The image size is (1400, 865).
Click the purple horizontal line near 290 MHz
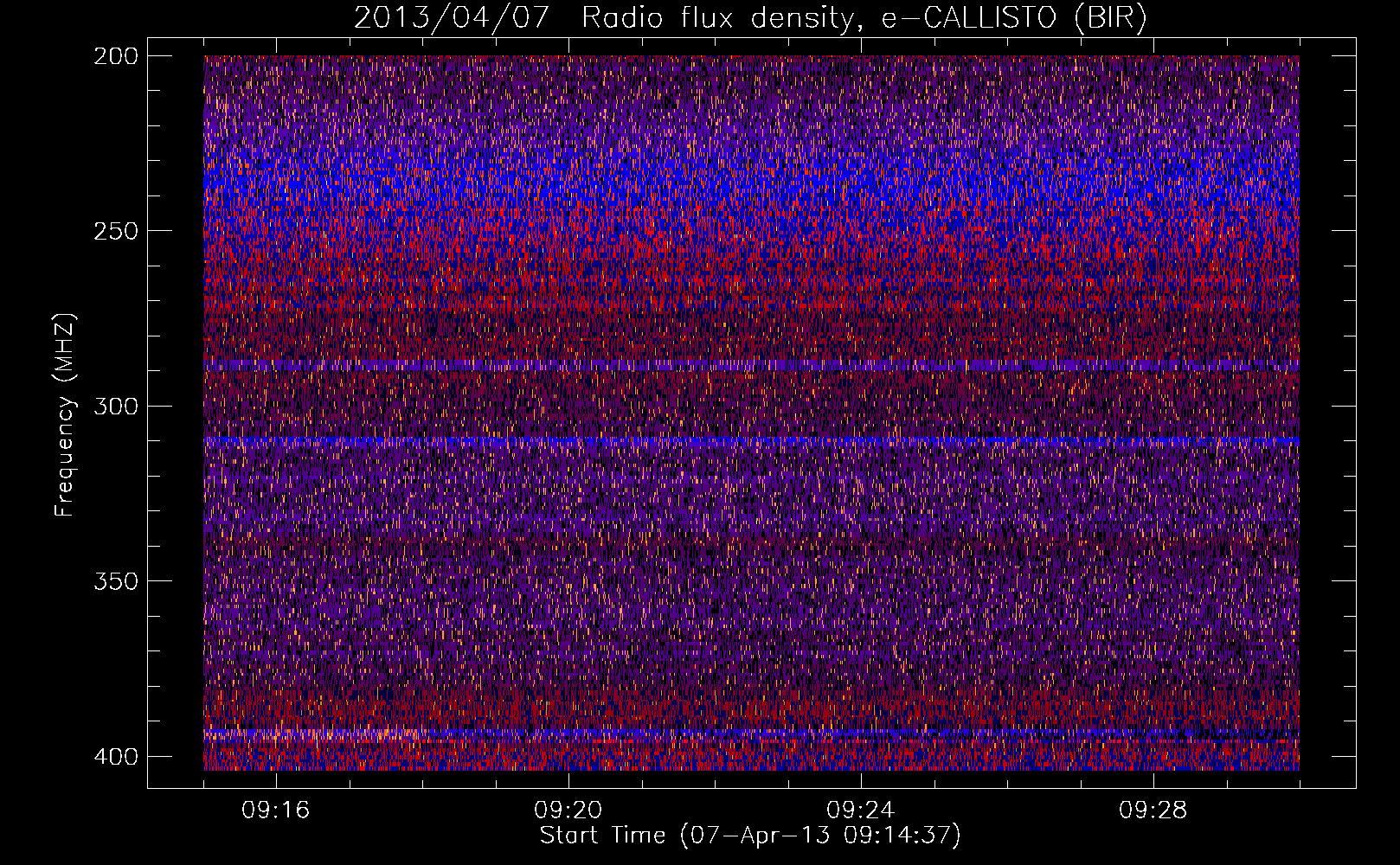[x=751, y=365]
